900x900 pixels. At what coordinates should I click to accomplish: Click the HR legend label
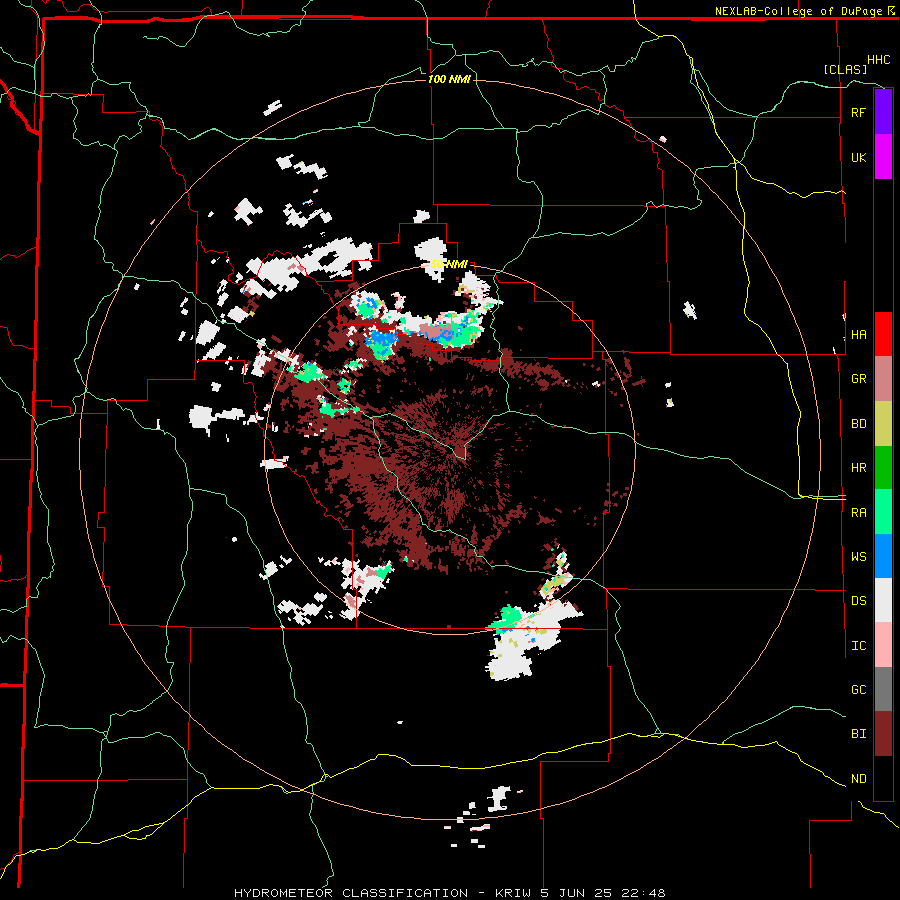tap(858, 468)
